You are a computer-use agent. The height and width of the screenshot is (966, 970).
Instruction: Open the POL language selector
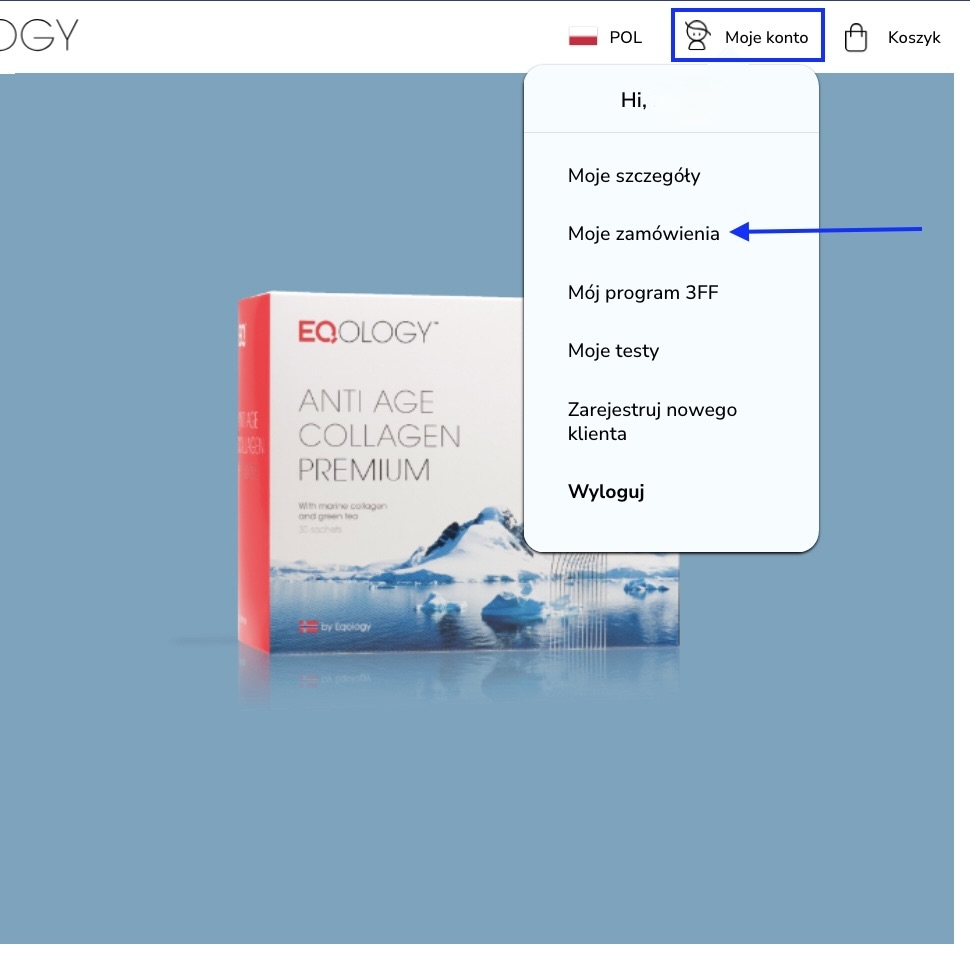point(605,36)
